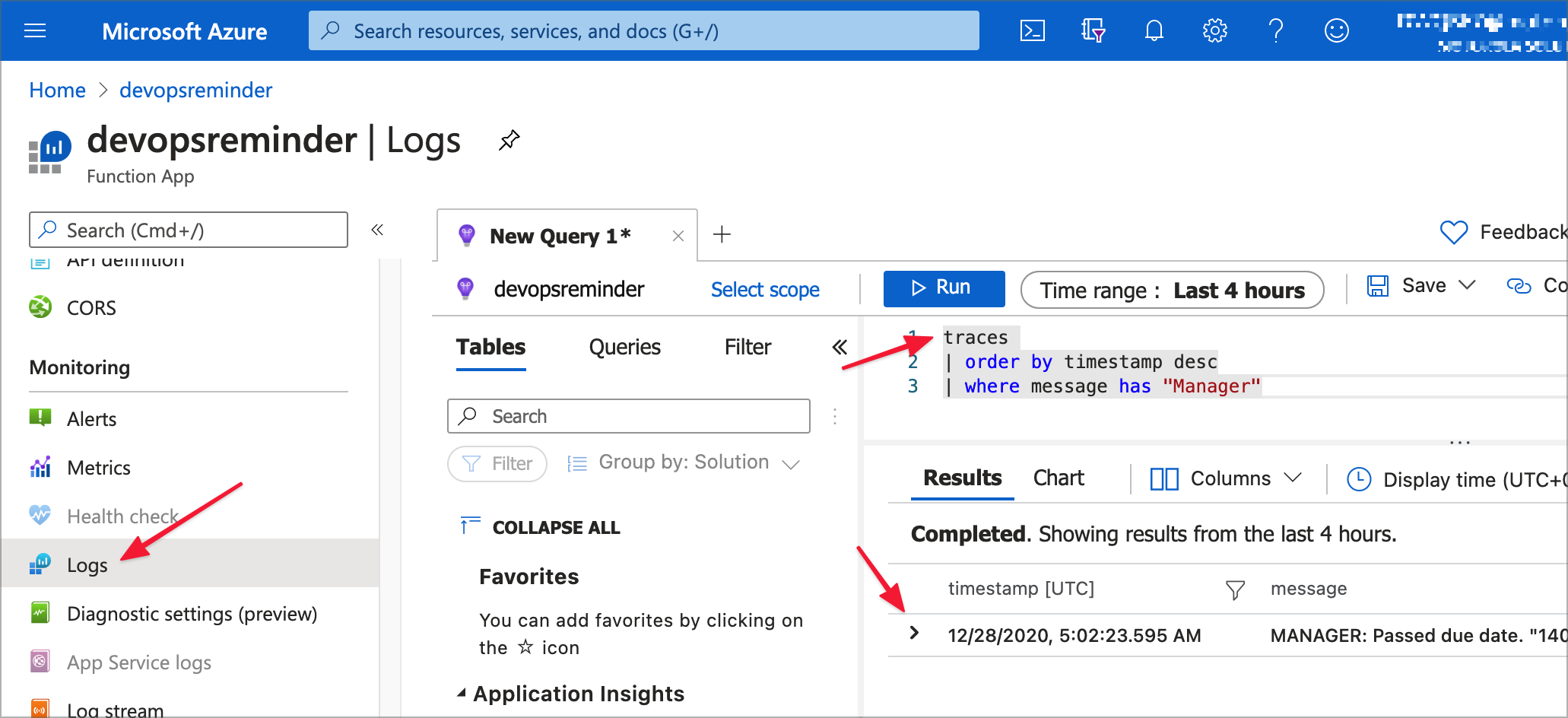Open the Display time (UTC) selector
The height and width of the screenshot is (718, 1568).
(x=1456, y=480)
